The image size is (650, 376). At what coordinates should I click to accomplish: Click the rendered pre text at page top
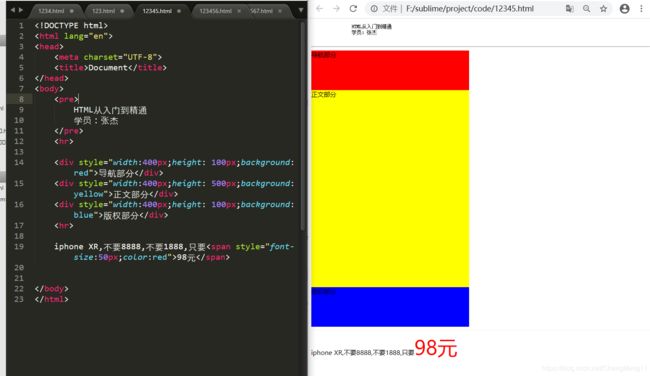(x=371, y=29)
